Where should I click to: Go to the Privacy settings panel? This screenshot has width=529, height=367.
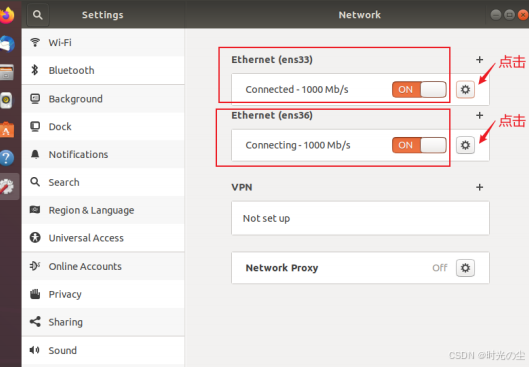click(x=103, y=294)
